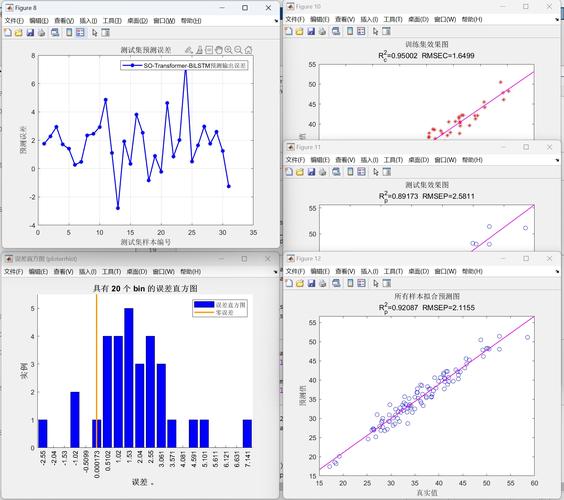Click New Figure icon in Figure 10 toolbar

[288, 31]
